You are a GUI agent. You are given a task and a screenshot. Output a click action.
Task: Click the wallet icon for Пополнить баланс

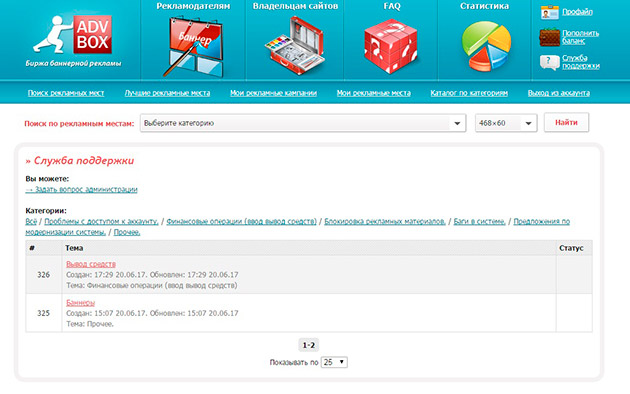point(550,37)
